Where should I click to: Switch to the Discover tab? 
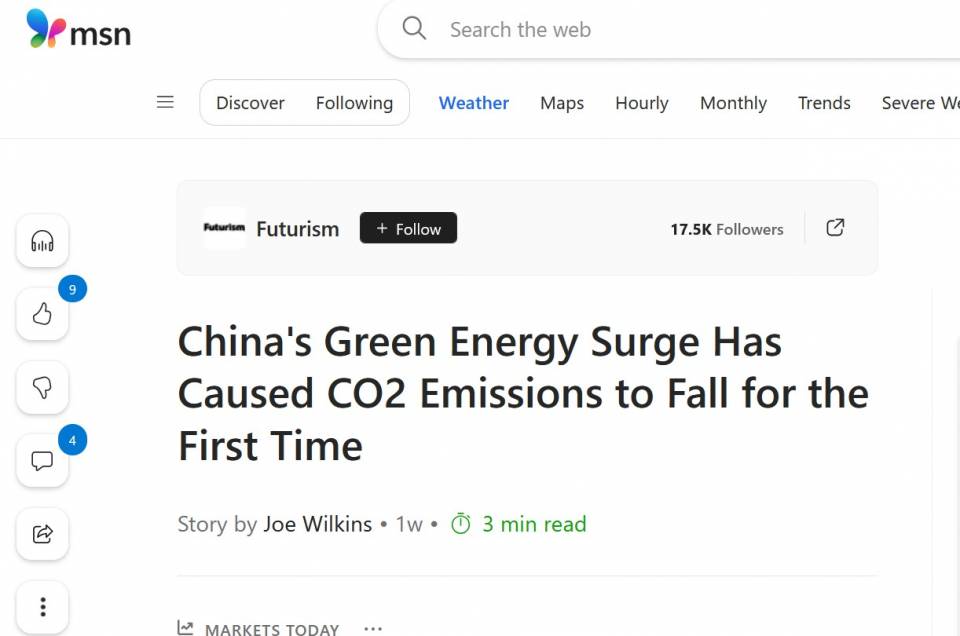[x=250, y=103]
